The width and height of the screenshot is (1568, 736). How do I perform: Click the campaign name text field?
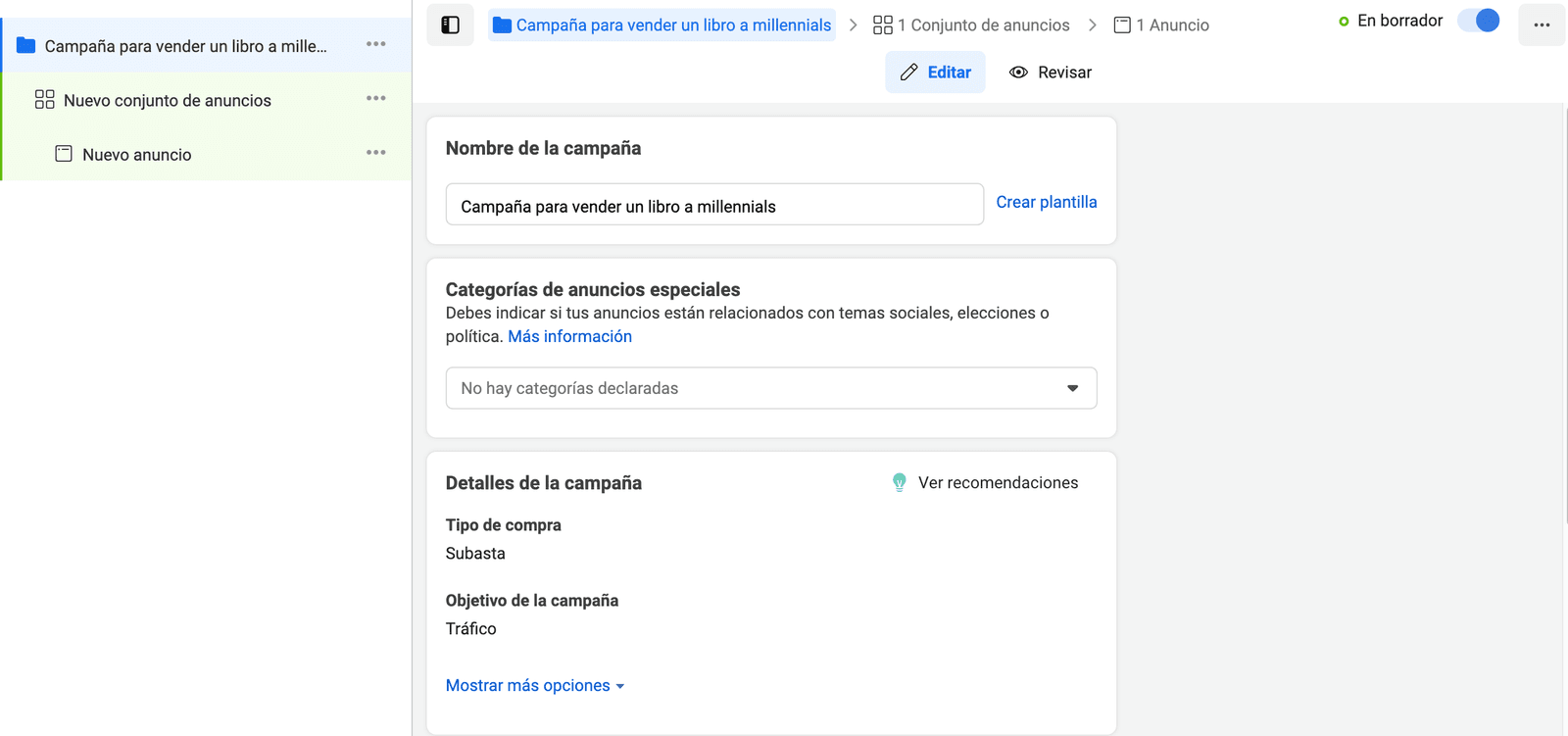point(714,205)
